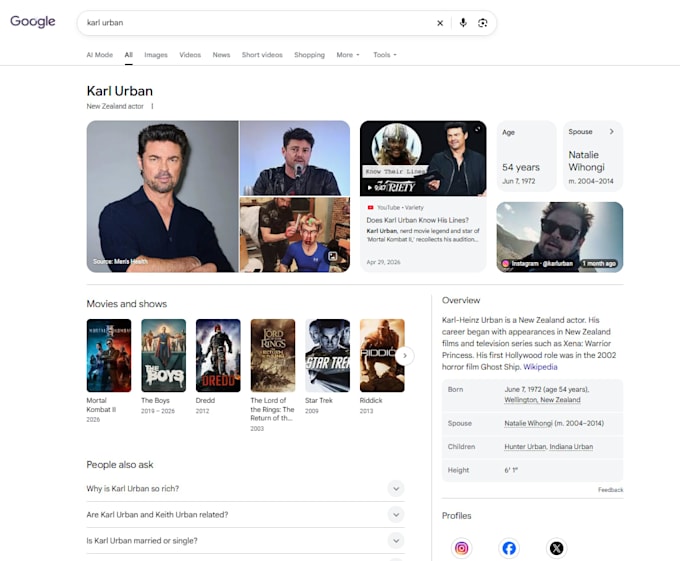Switch to the News tab
The image size is (680, 561).
(221, 55)
